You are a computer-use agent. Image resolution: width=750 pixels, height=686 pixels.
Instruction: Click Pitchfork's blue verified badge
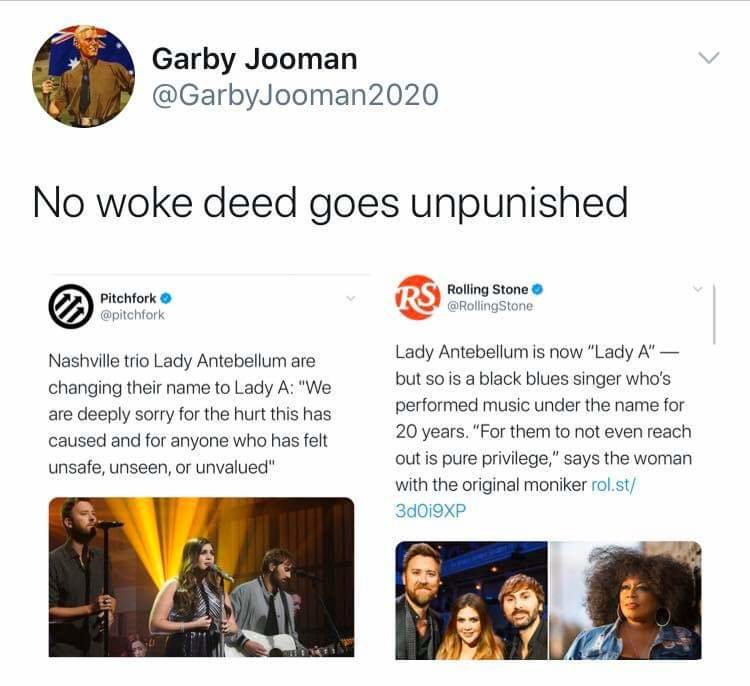pos(166,299)
